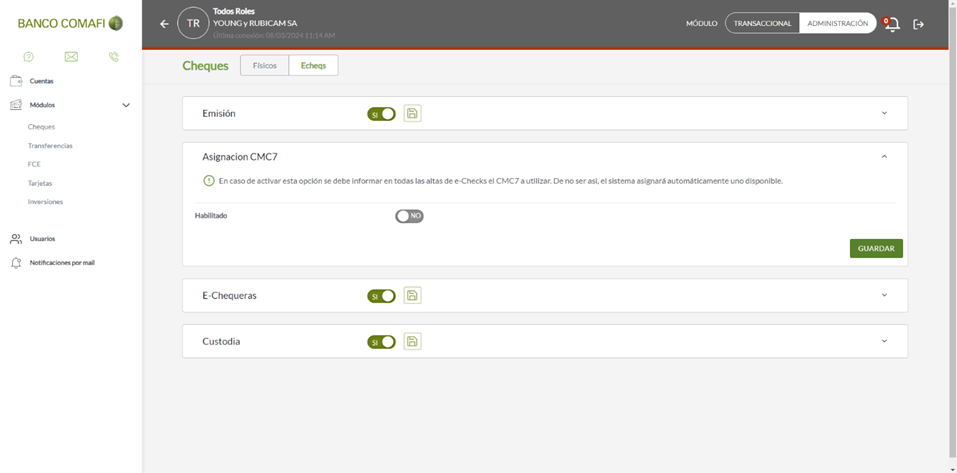Viewport: 957px width, 473px height.
Task: Save Emisión settings with disk icon
Action: pyautogui.click(x=413, y=113)
